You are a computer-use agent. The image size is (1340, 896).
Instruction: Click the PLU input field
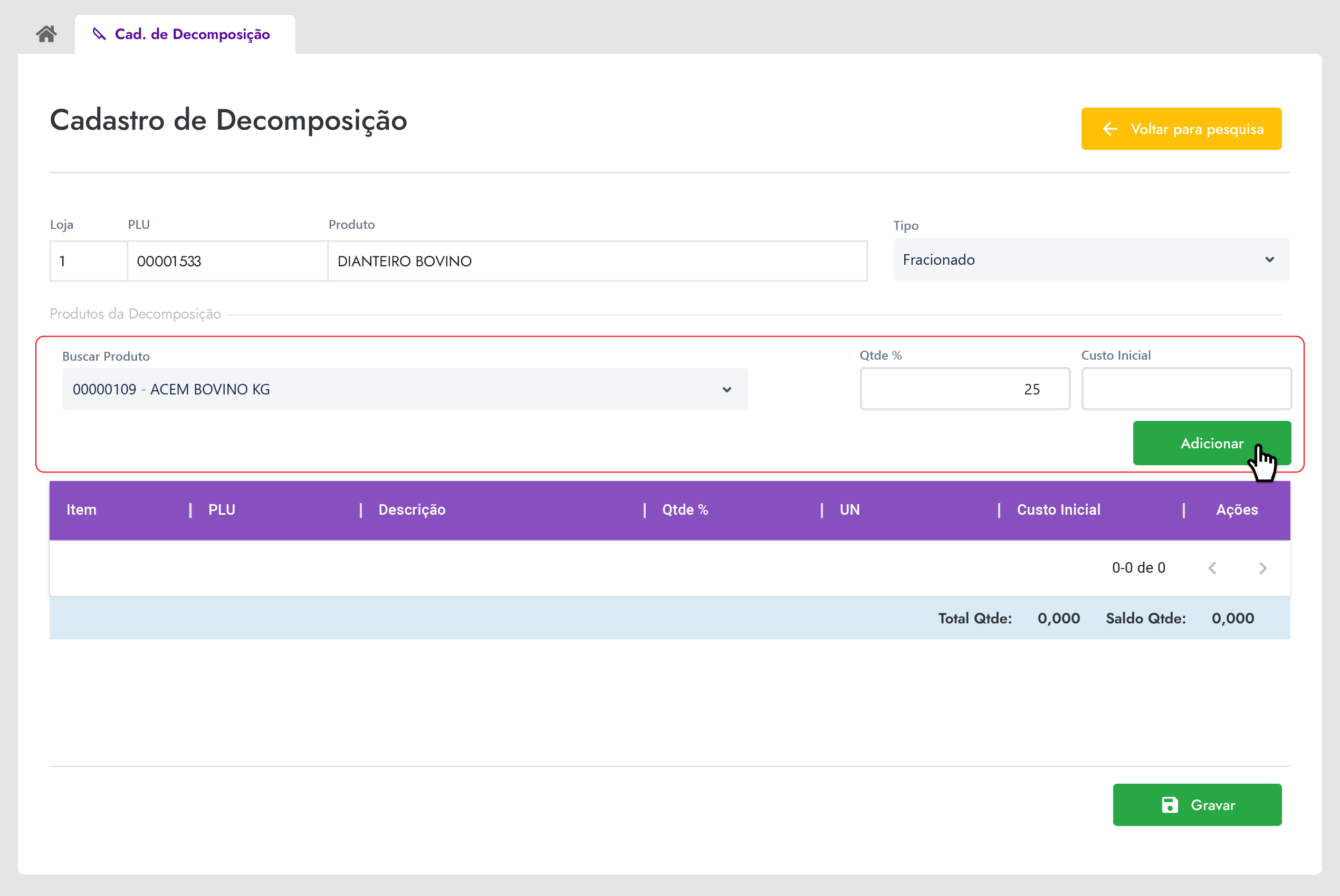coord(227,261)
